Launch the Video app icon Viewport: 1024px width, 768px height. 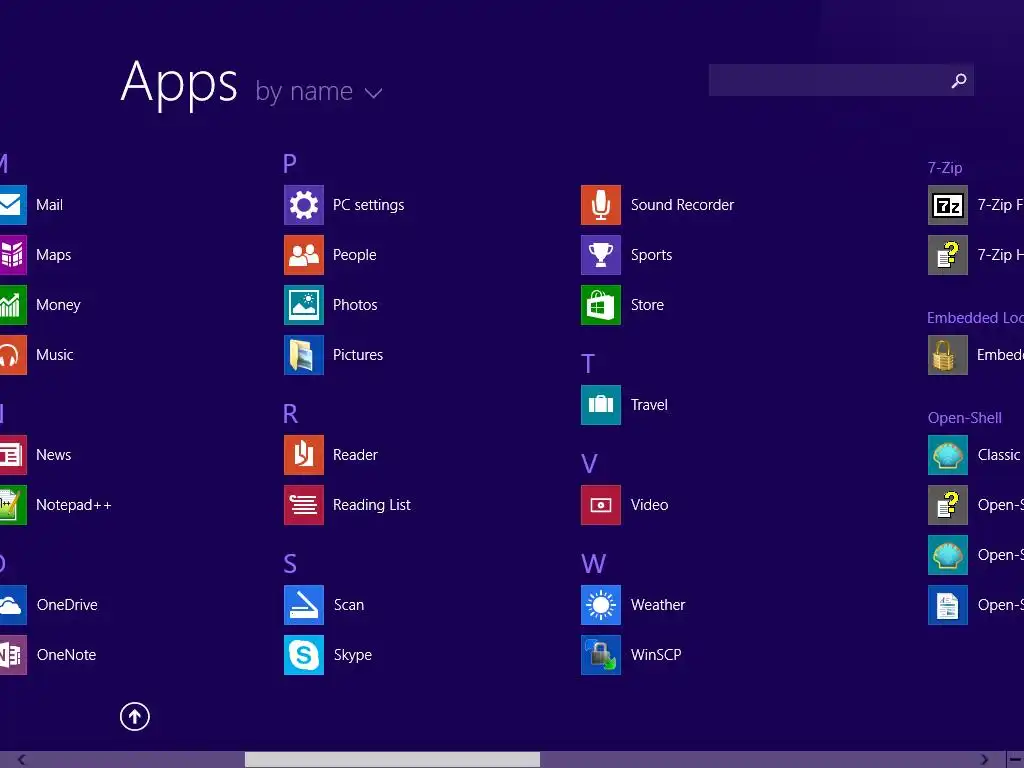[601, 505]
